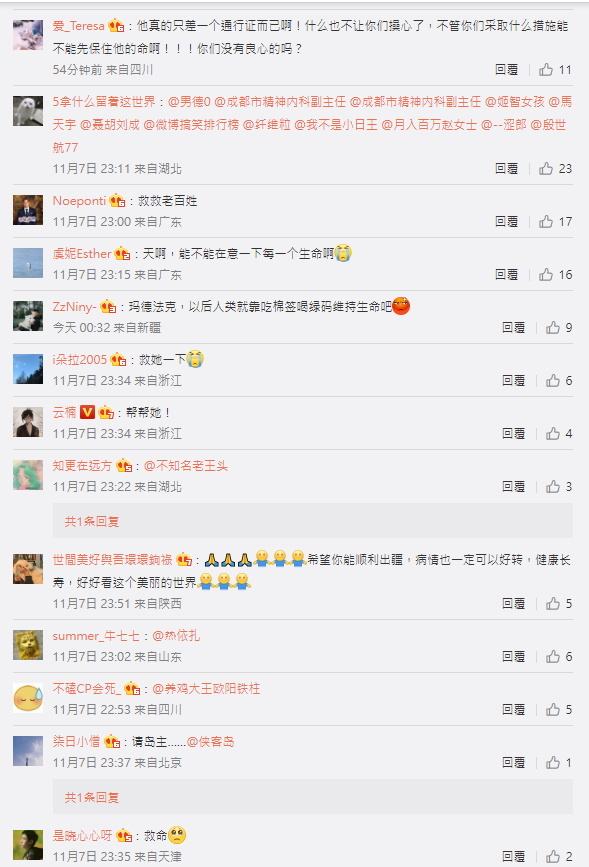Open 爱_Teresa's avatar thumbnail

(x=28, y=35)
